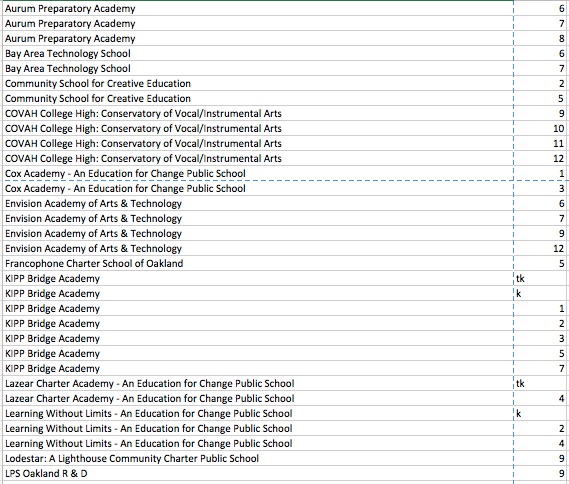Select the LPS Oakland R & D cell
The width and height of the screenshot is (569, 484).
click(x=257, y=473)
